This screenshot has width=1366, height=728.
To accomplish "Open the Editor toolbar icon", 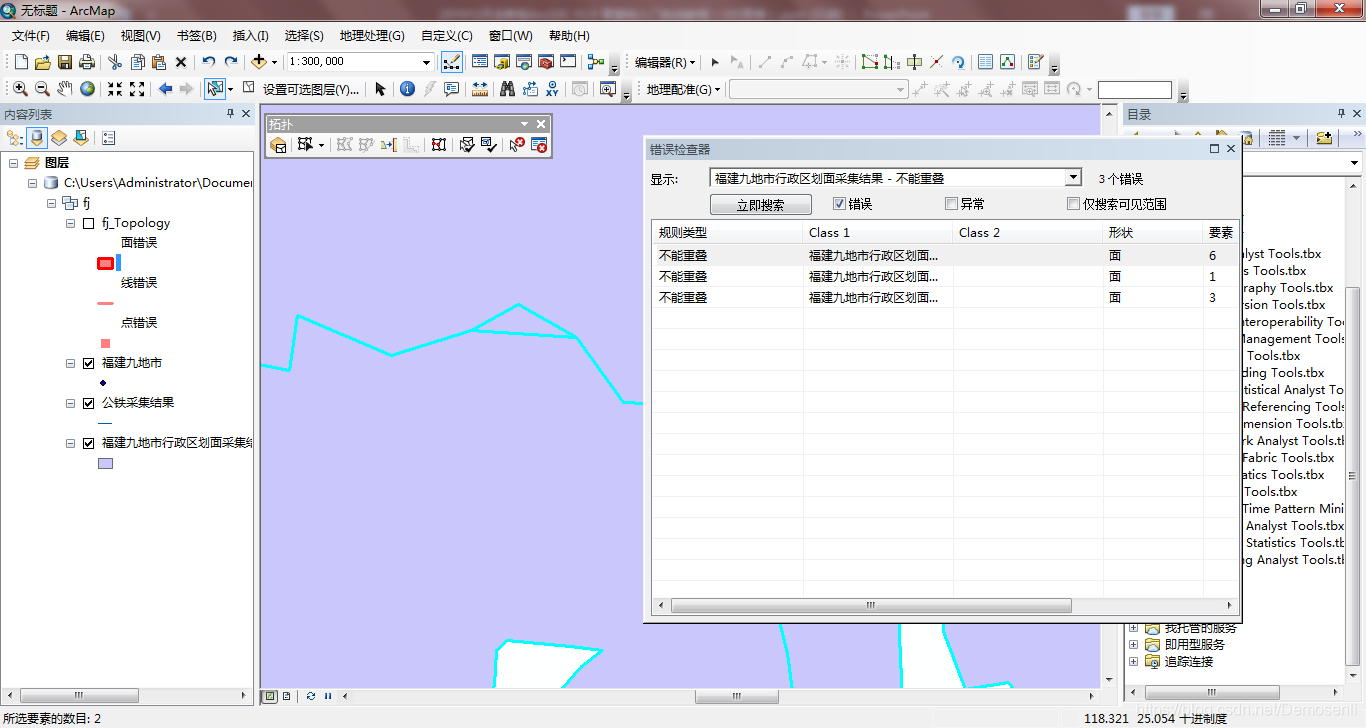I will pyautogui.click(x=451, y=62).
